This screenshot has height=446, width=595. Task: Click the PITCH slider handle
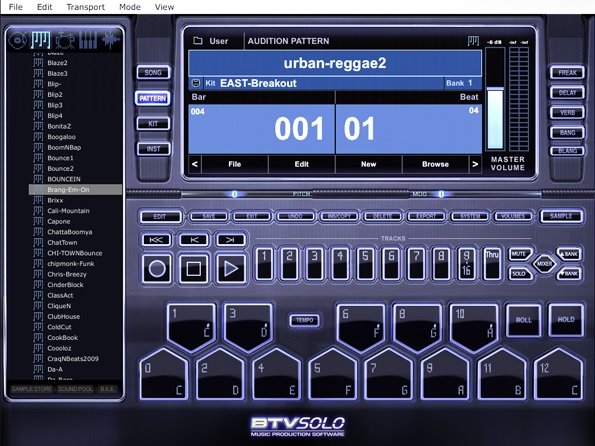(235, 194)
